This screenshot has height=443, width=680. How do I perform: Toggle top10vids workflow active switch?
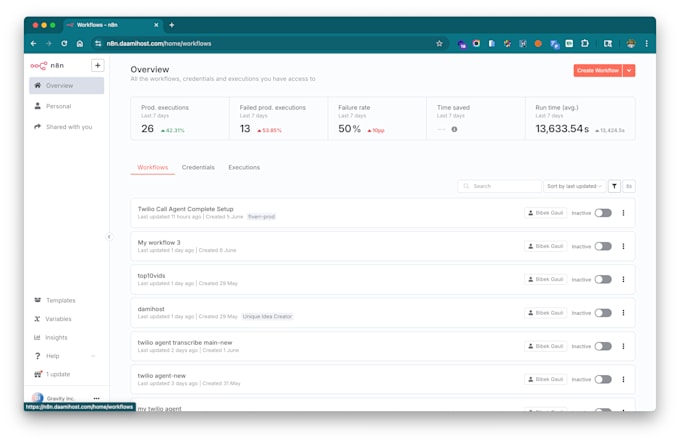tap(603, 280)
